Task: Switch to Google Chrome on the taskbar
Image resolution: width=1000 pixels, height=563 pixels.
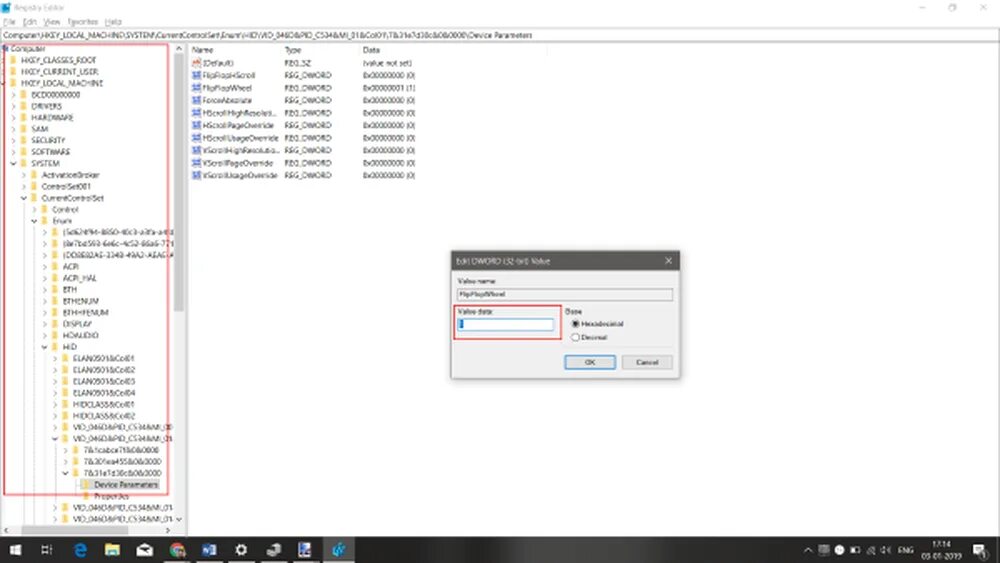Action: [x=177, y=550]
